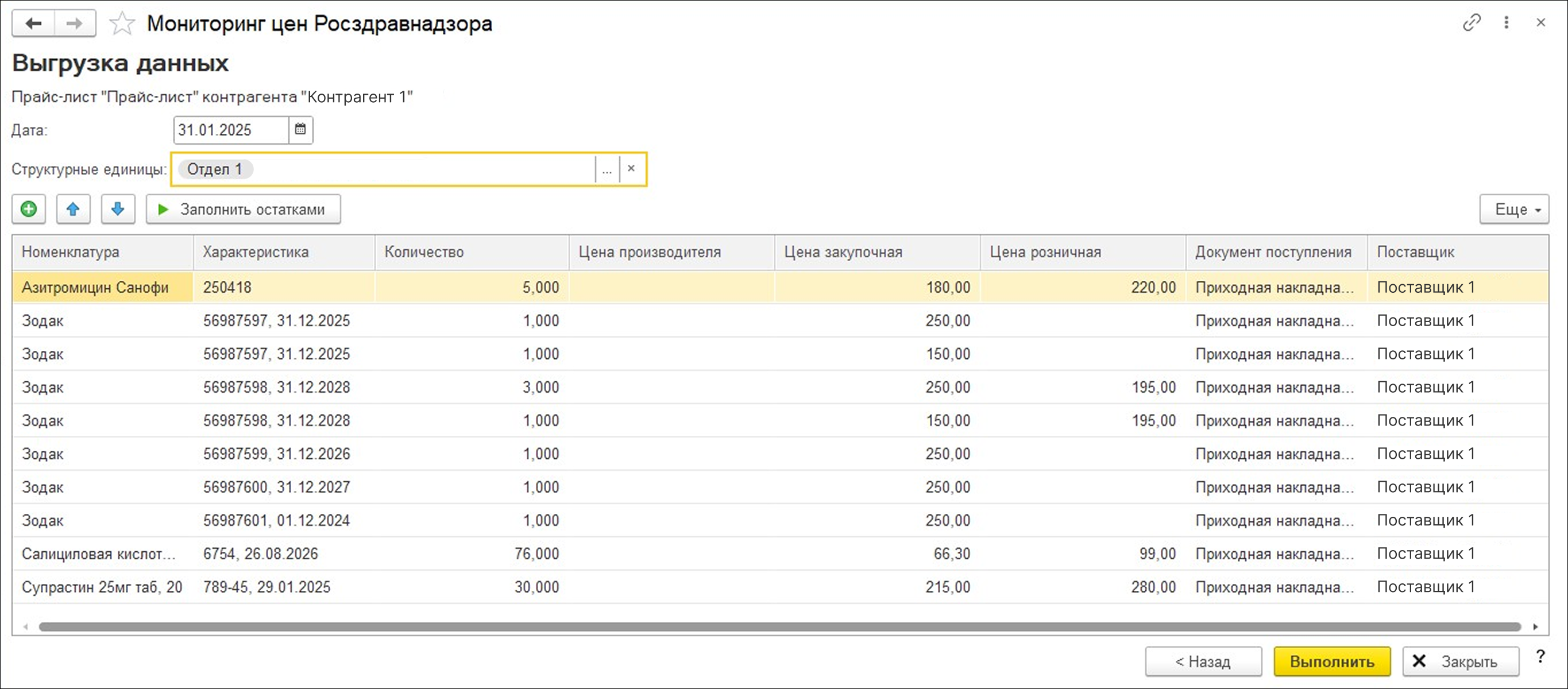Screen dimensions: 1568x689
Task: Add form to favorites star
Action: point(122,24)
